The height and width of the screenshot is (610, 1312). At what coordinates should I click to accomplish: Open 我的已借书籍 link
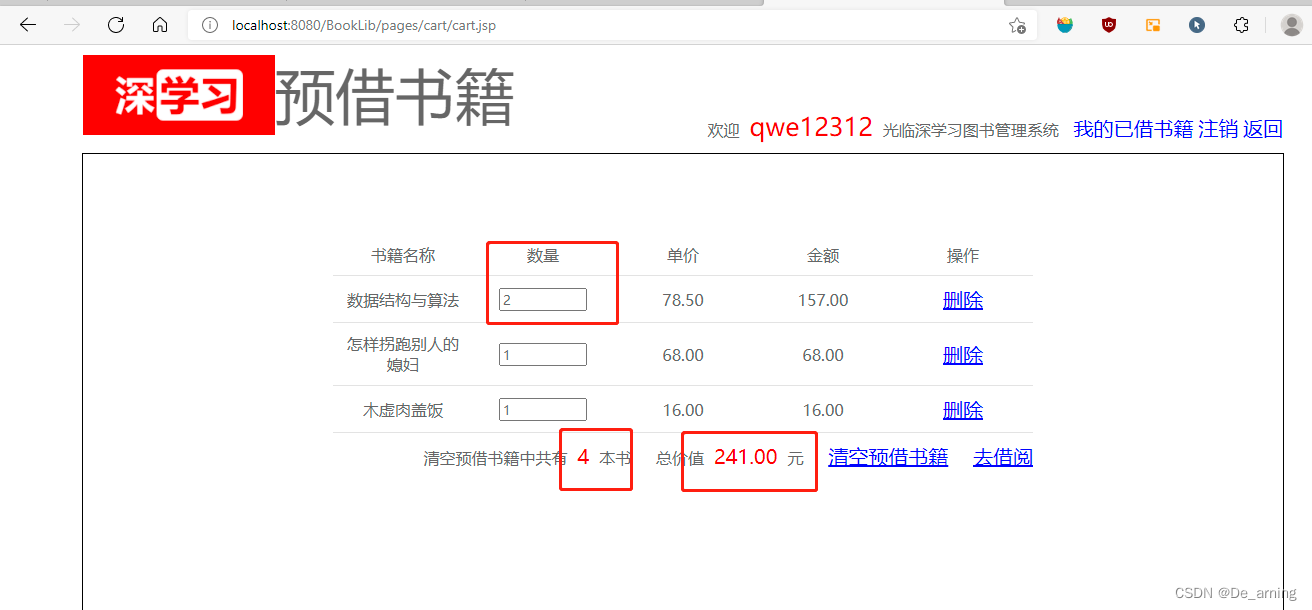click(x=1133, y=129)
